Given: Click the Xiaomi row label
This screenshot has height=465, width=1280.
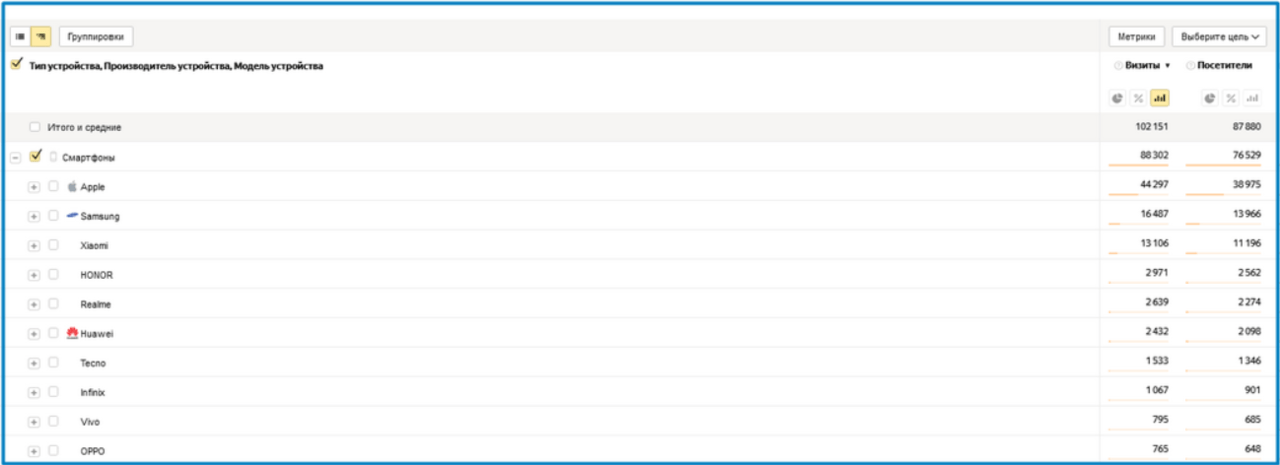Looking at the screenshot, I should tap(94, 245).
